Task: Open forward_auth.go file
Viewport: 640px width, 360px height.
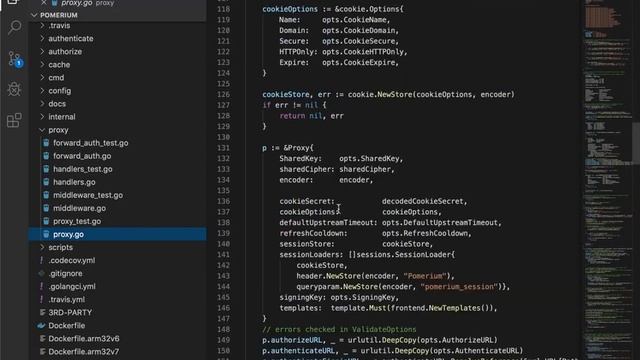Action: click(x=82, y=156)
